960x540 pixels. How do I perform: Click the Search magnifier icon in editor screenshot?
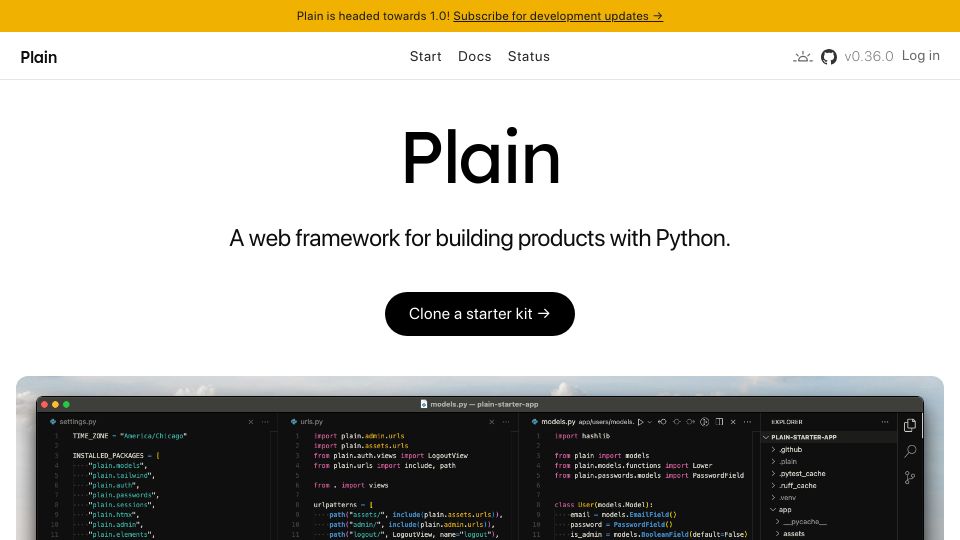pos(910,451)
